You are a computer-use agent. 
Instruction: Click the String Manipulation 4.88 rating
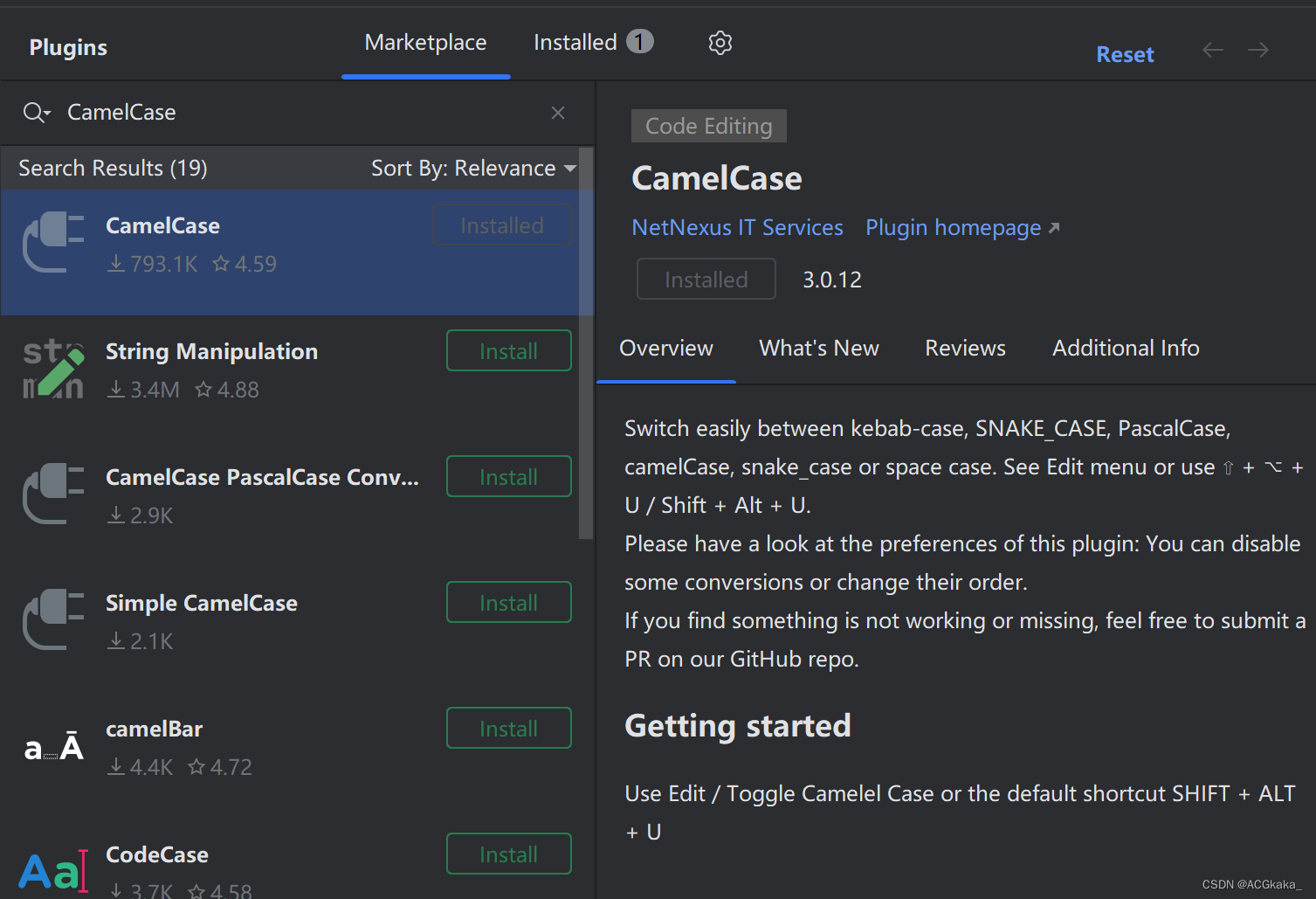point(227,390)
